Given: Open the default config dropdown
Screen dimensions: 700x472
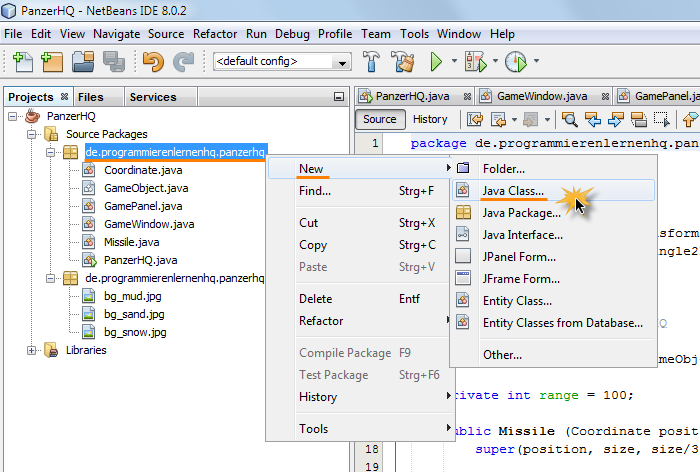Looking at the screenshot, I should coord(342,62).
